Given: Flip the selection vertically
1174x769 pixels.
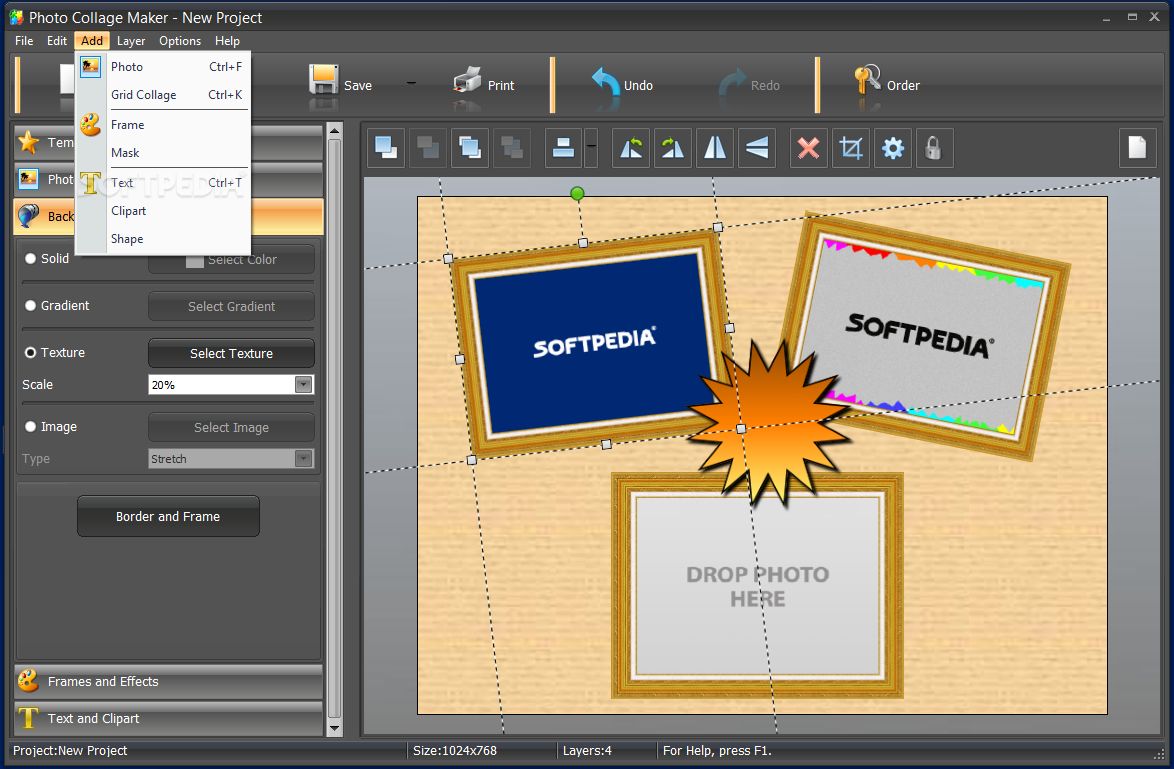Looking at the screenshot, I should click(757, 148).
